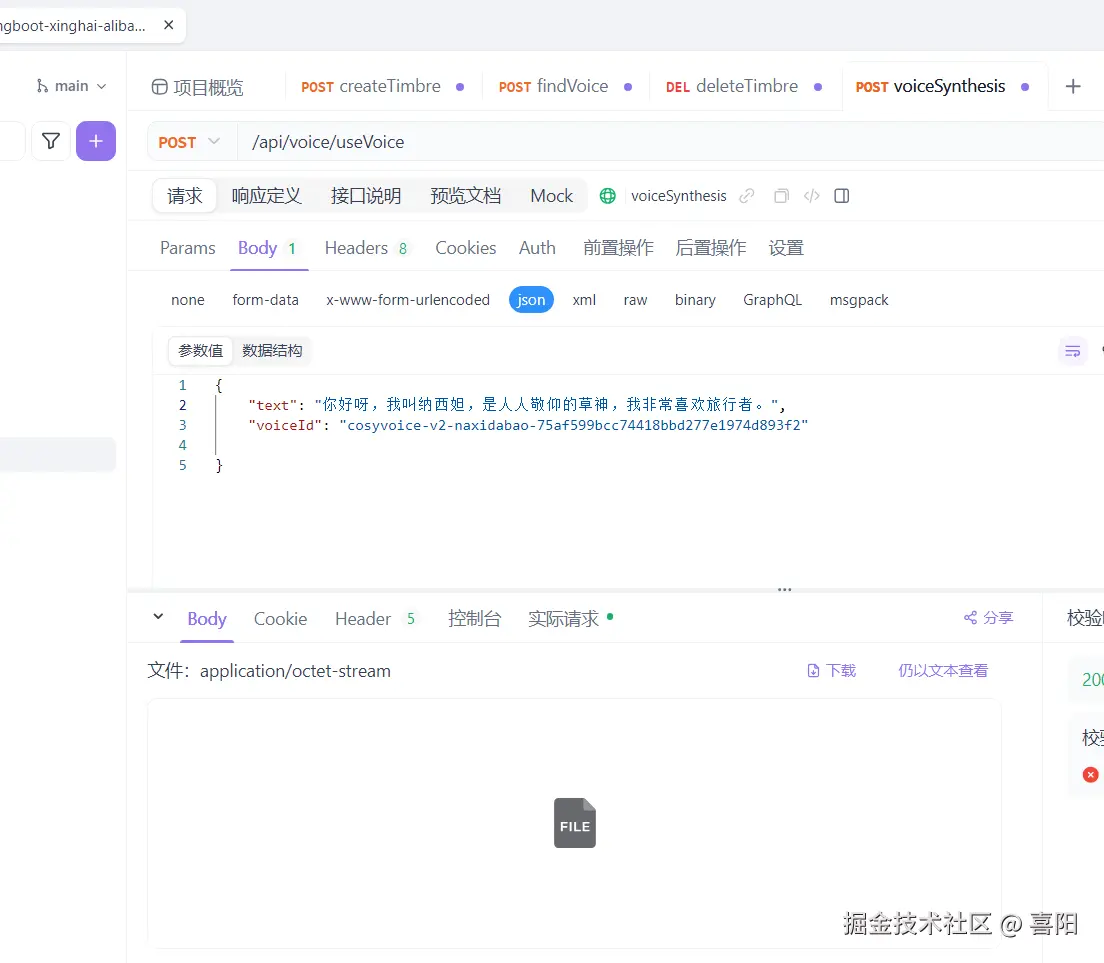Open the POST method dropdown
This screenshot has width=1104, height=963.
tap(189, 142)
